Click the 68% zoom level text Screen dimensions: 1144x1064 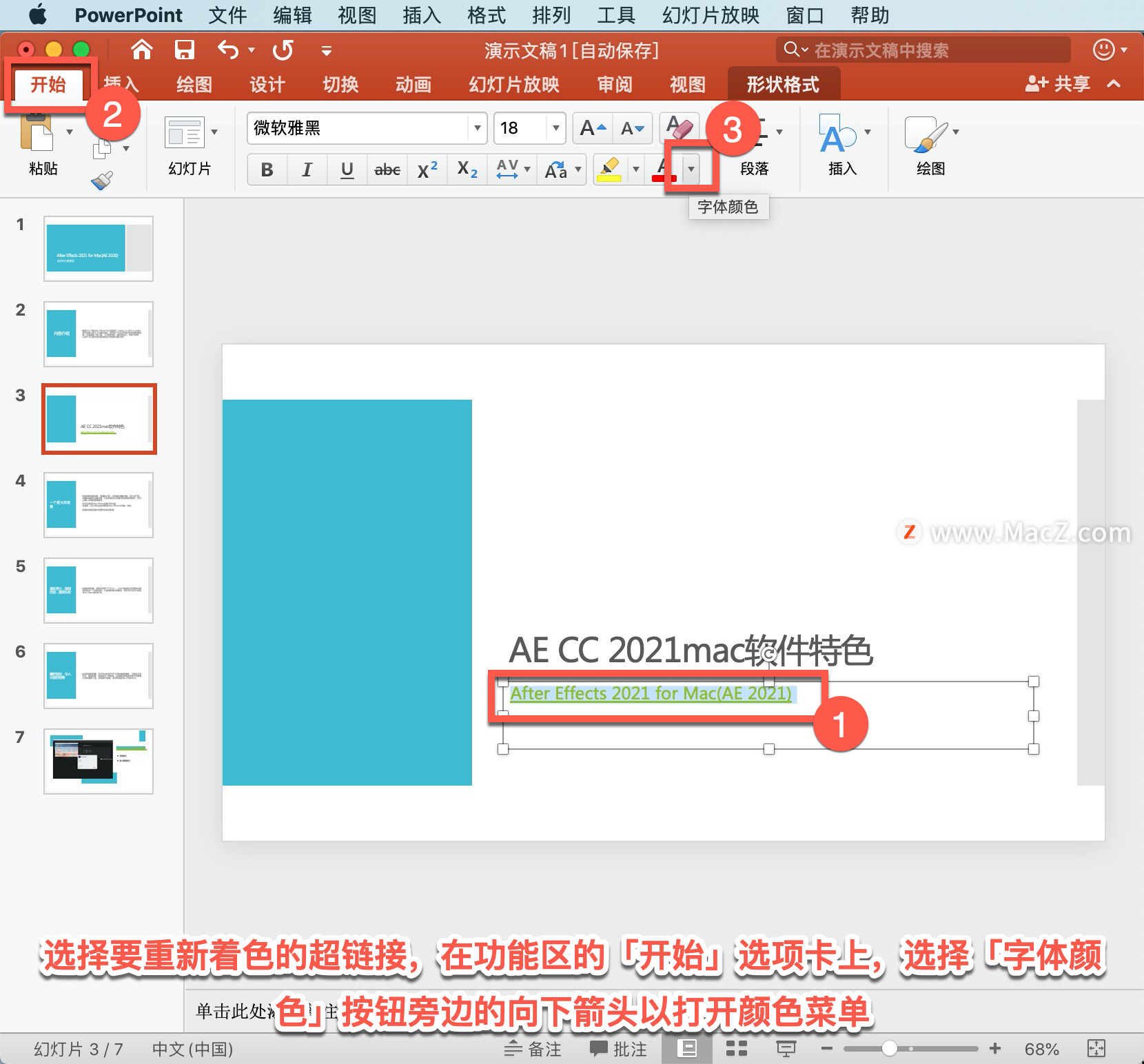tap(1041, 1049)
